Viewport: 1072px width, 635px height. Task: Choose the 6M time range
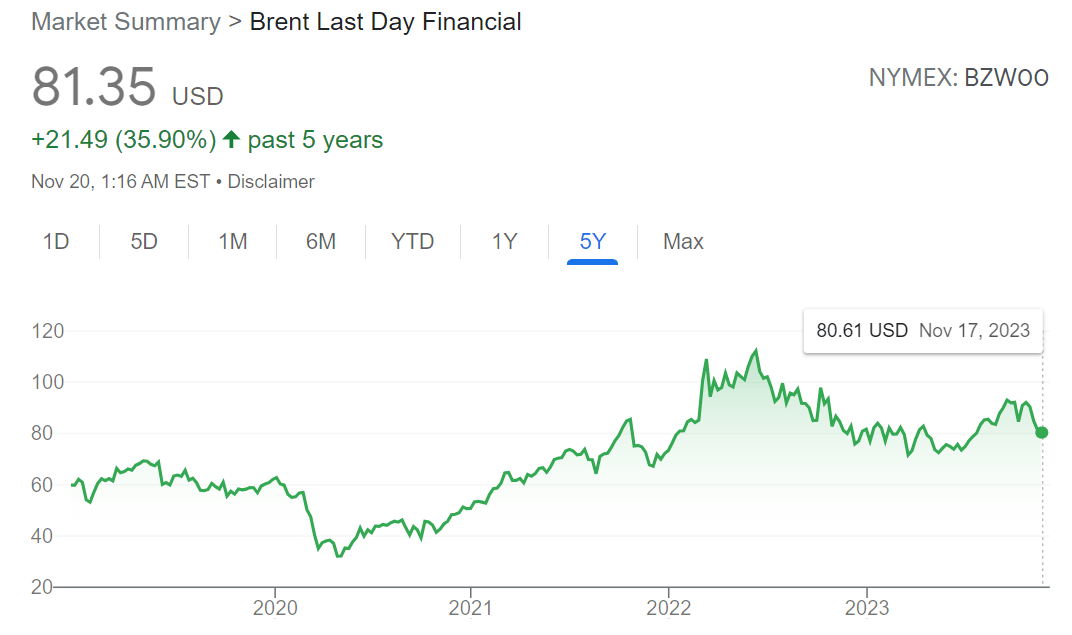coord(321,242)
